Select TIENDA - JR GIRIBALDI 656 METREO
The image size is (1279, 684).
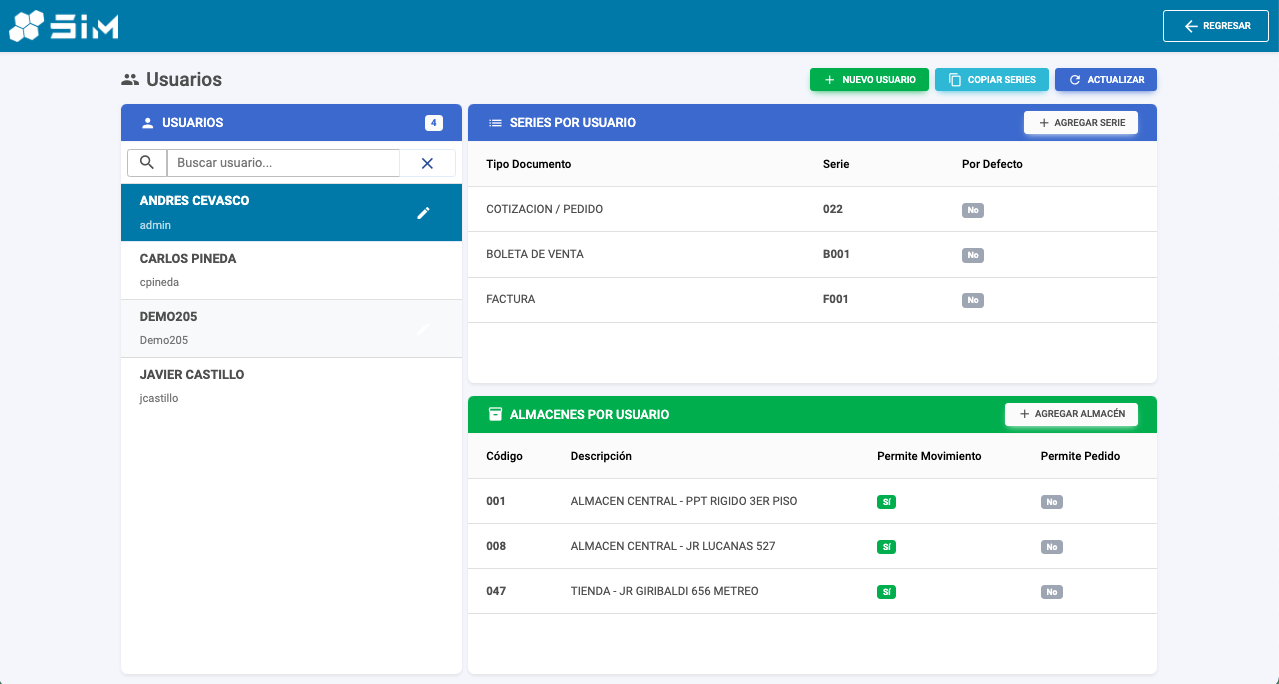665,591
